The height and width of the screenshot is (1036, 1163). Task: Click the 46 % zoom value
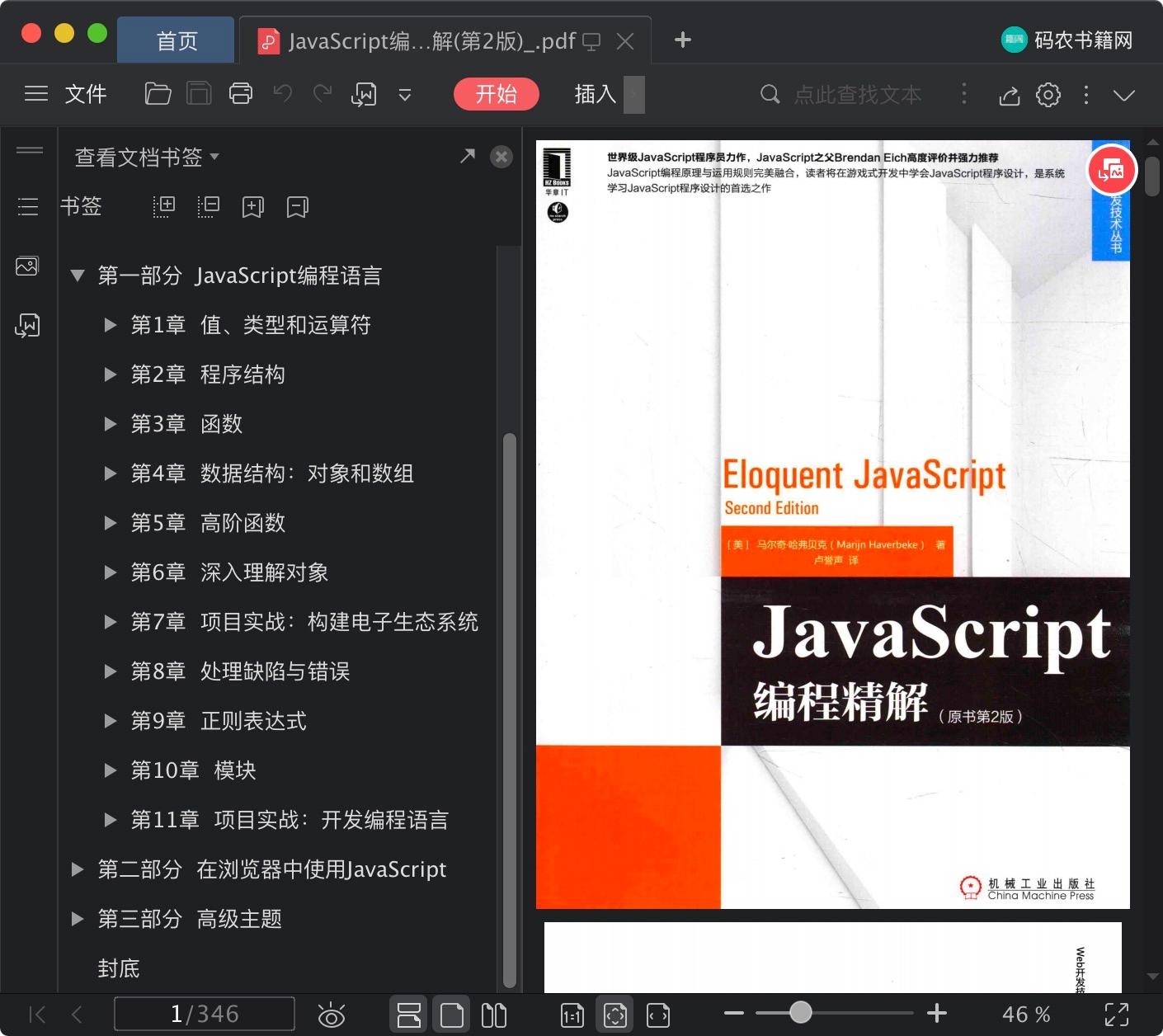(1026, 1015)
